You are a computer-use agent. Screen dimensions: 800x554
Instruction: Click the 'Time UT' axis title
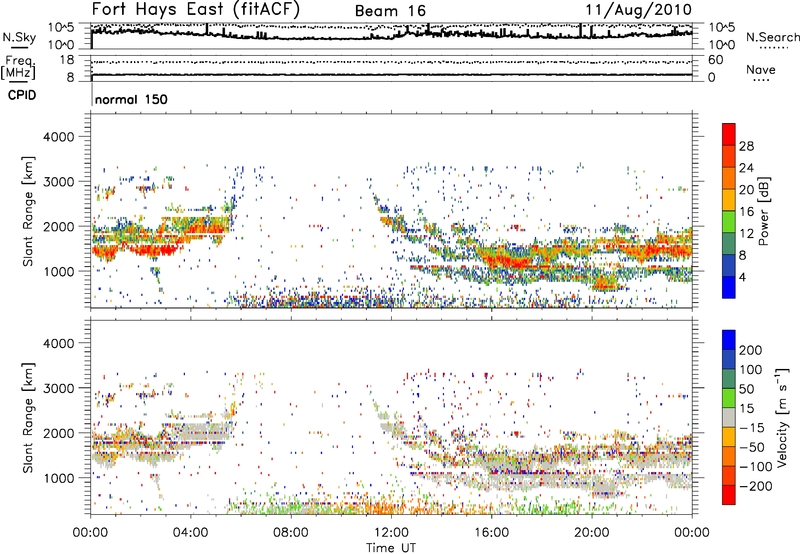point(391,548)
